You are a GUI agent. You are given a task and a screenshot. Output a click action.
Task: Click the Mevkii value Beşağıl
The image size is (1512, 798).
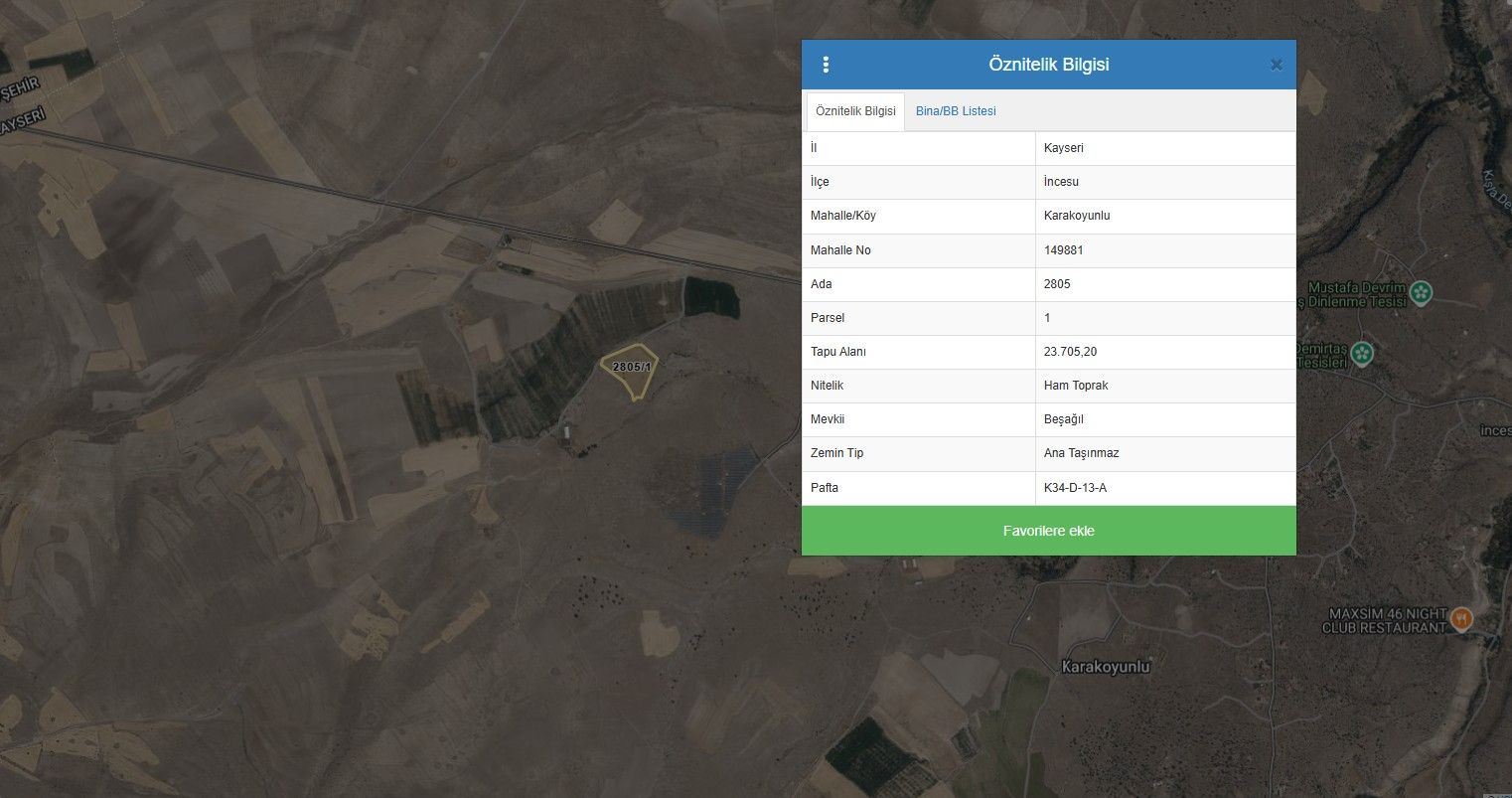coord(1063,419)
